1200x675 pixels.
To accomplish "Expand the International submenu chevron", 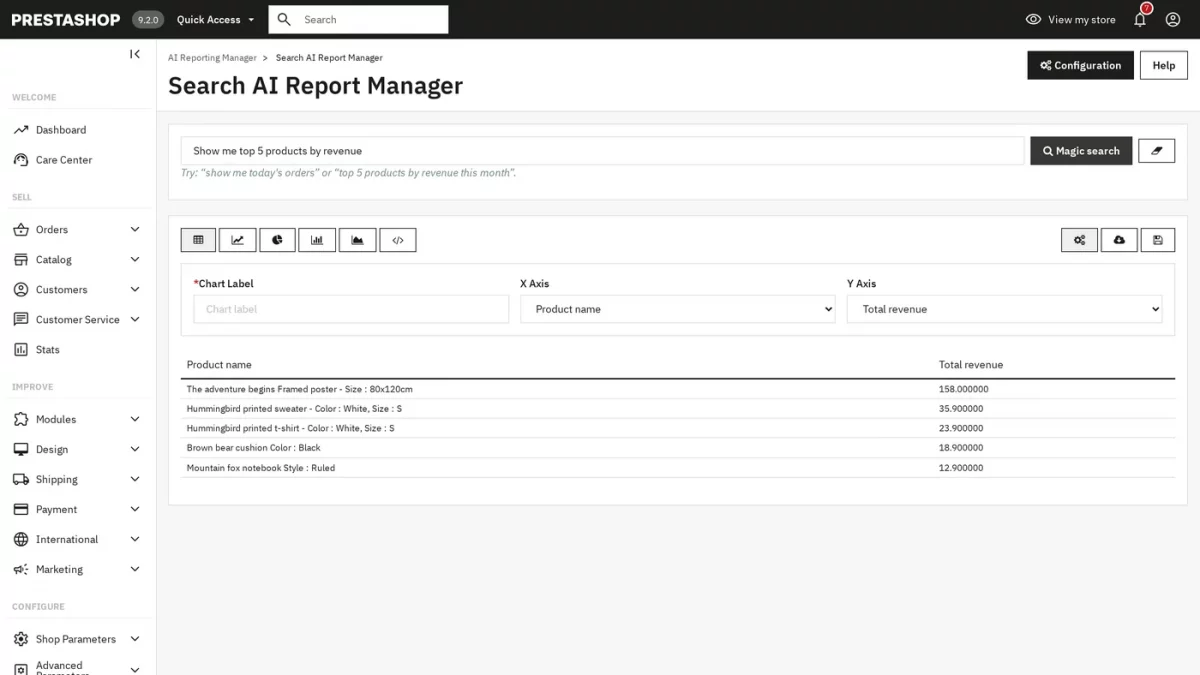I will 135,540.
